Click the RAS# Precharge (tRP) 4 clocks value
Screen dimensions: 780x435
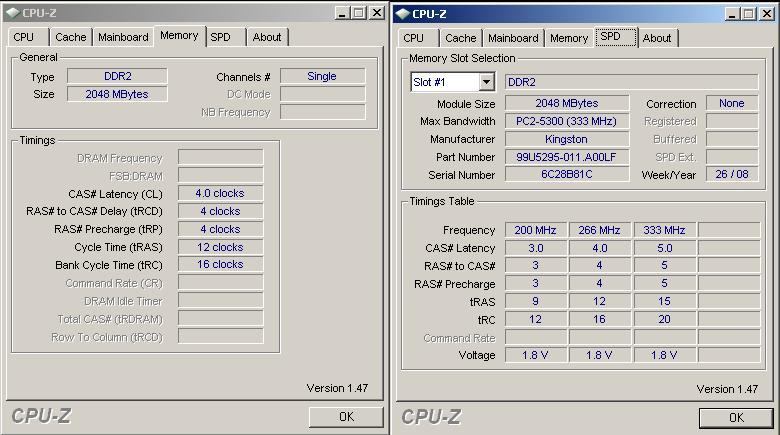[x=220, y=229]
